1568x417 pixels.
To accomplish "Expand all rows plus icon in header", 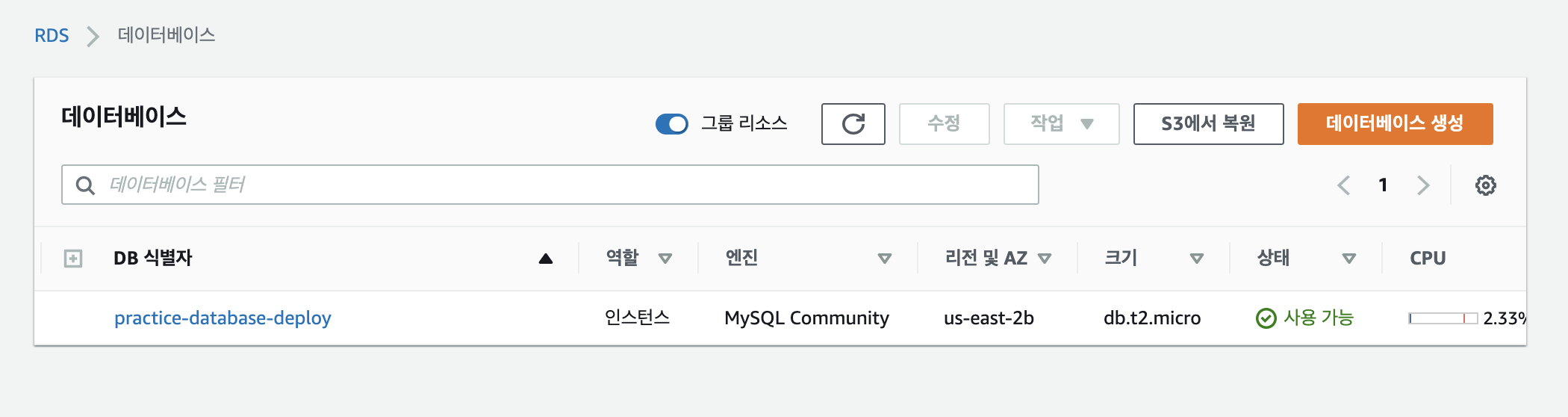I will tap(73, 259).
